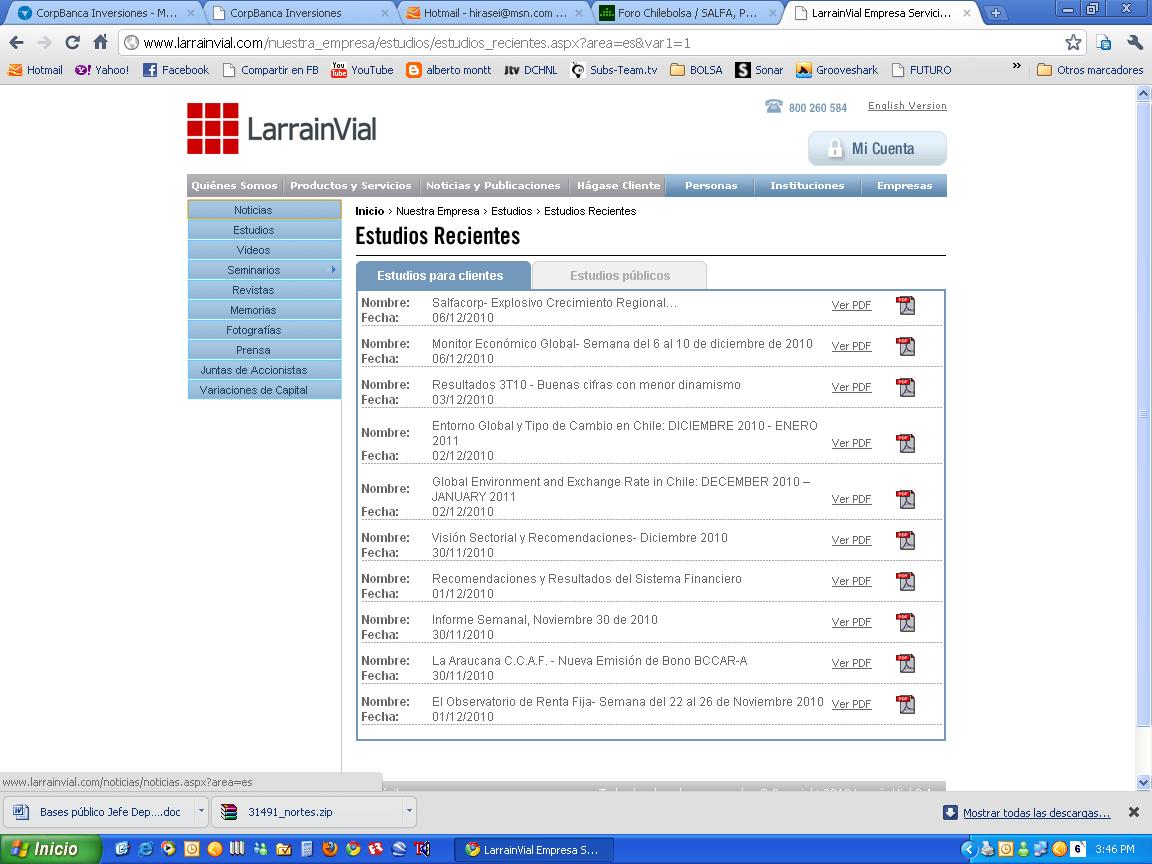Reload the current page
This screenshot has width=1152, height=864.
(72, 43)
